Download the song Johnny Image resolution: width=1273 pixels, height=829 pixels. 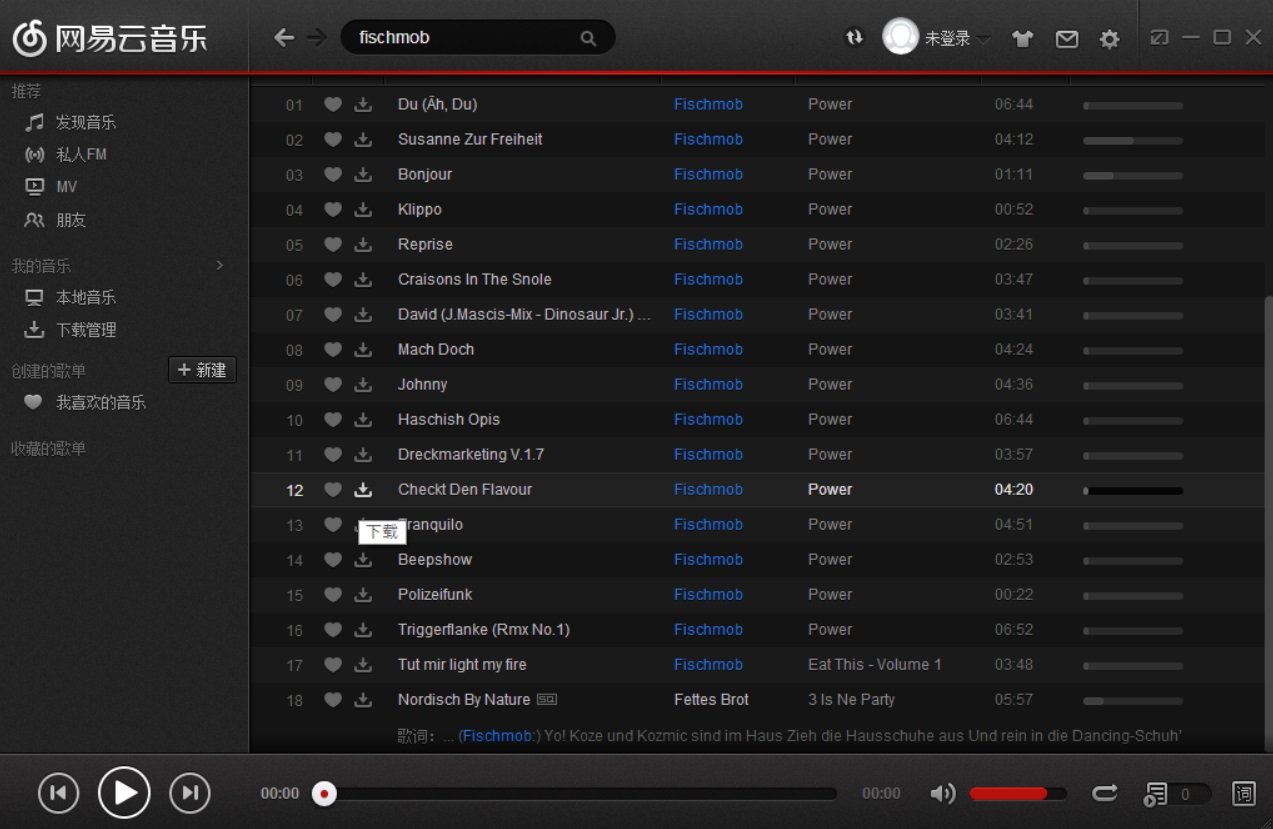pyautogui.click(x=363, y=384)
